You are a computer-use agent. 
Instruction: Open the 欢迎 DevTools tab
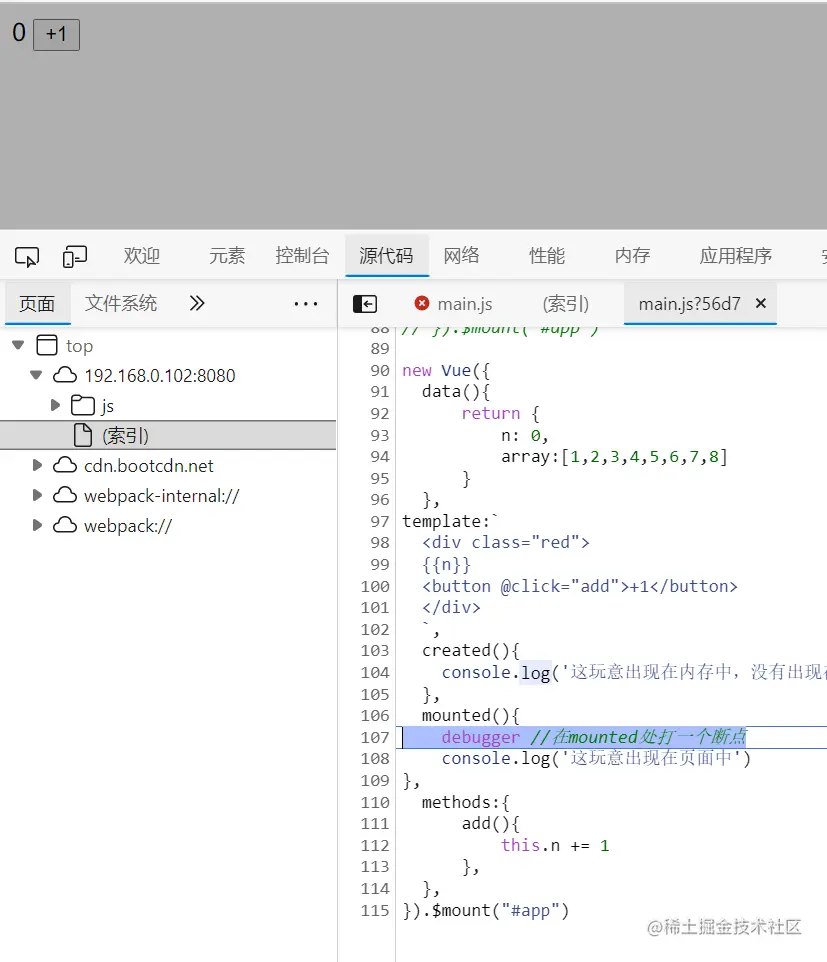[x=142, y=256]
